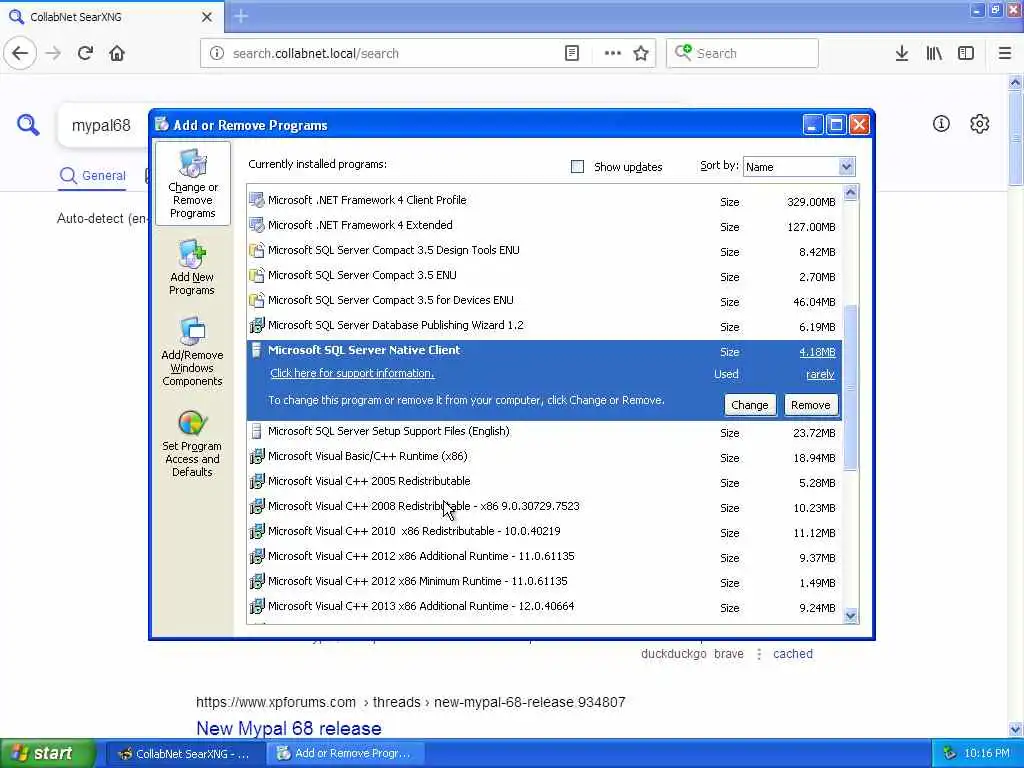Click SearXNG query field containing mypal68
1024x768 pixels.
(101, 125)
